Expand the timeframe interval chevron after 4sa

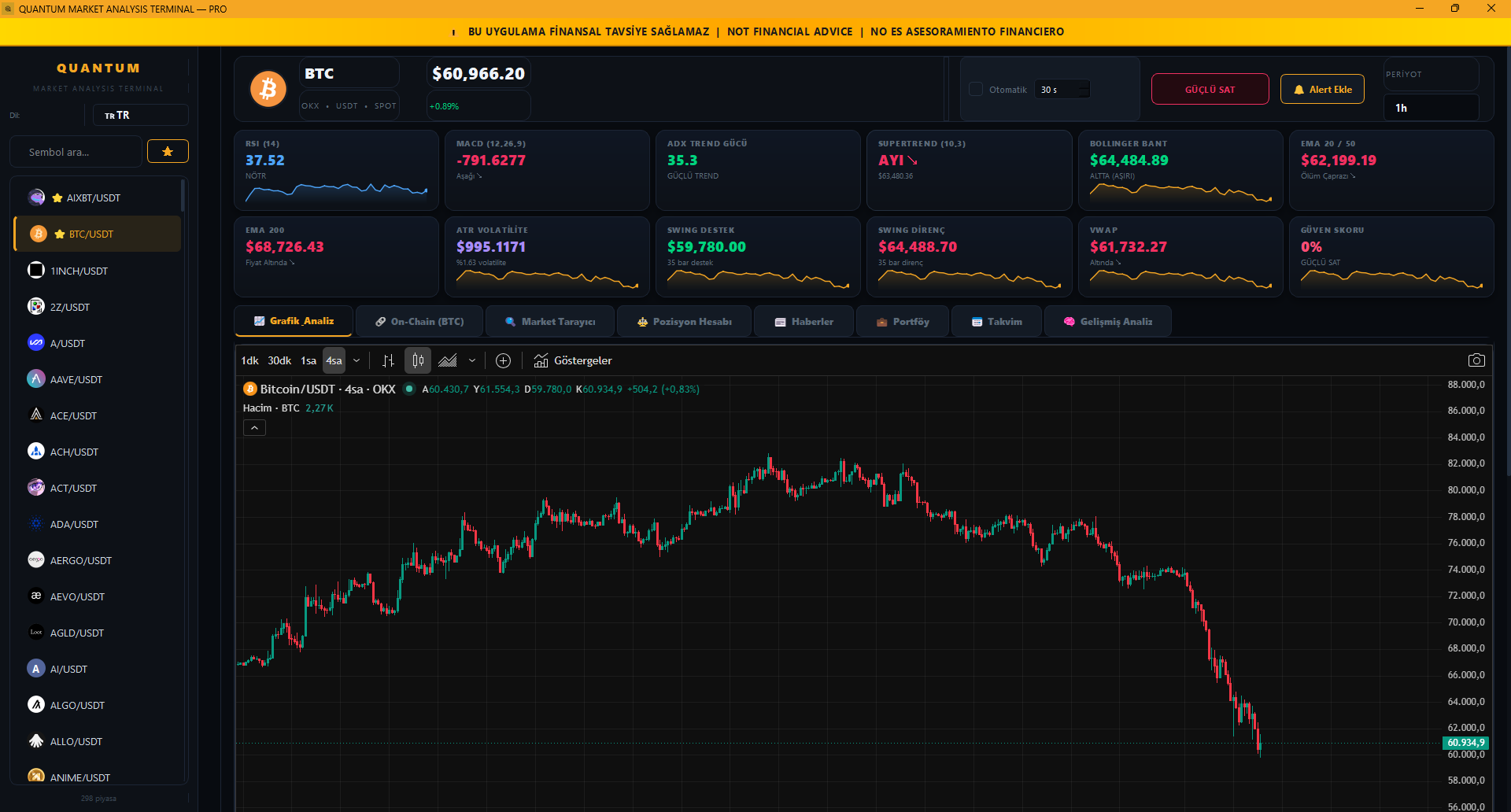pos(357,360)
